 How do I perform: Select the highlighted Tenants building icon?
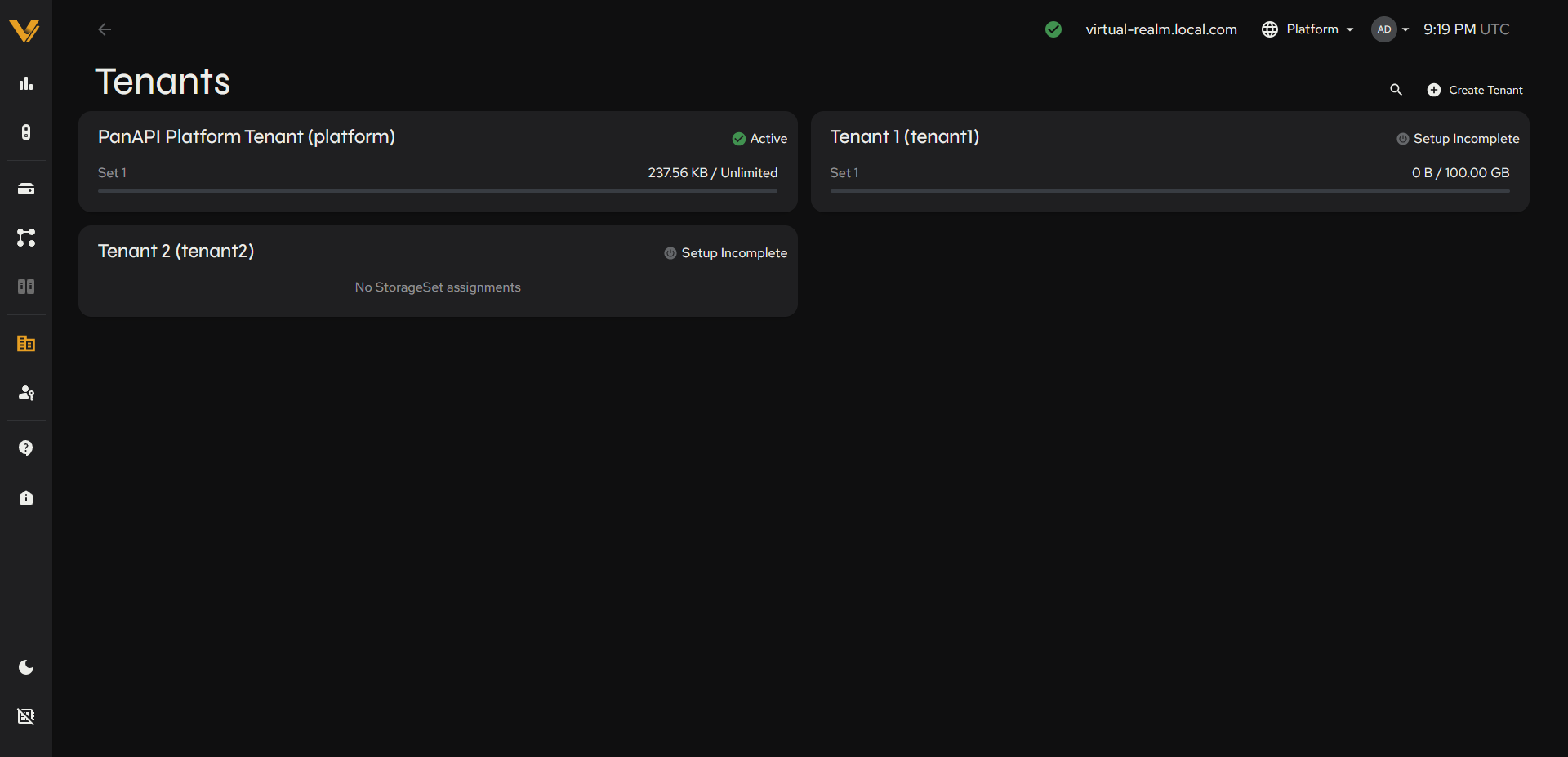[26, 344]
